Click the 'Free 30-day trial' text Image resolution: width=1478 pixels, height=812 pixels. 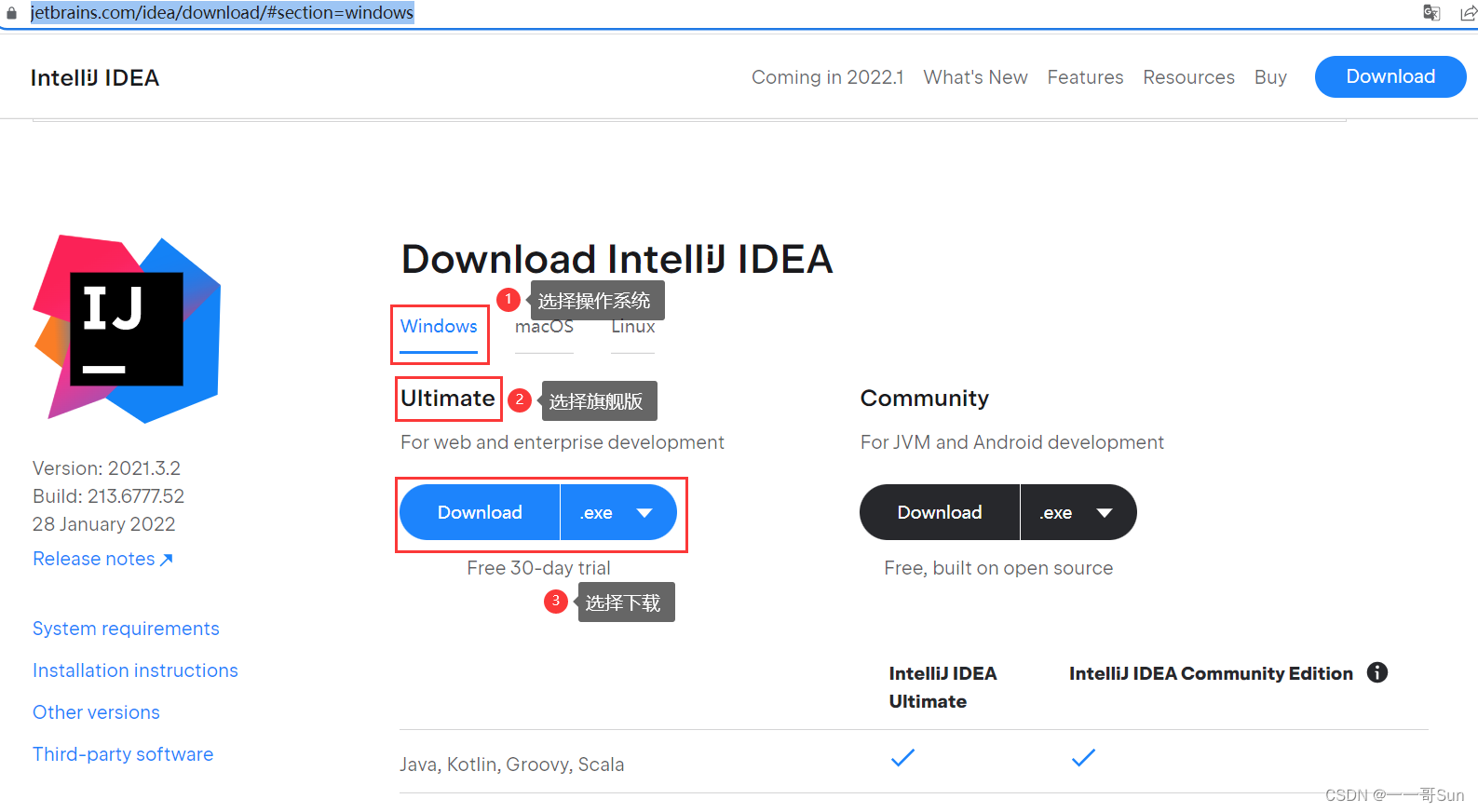pyautogui.click(x=538, y=568)
